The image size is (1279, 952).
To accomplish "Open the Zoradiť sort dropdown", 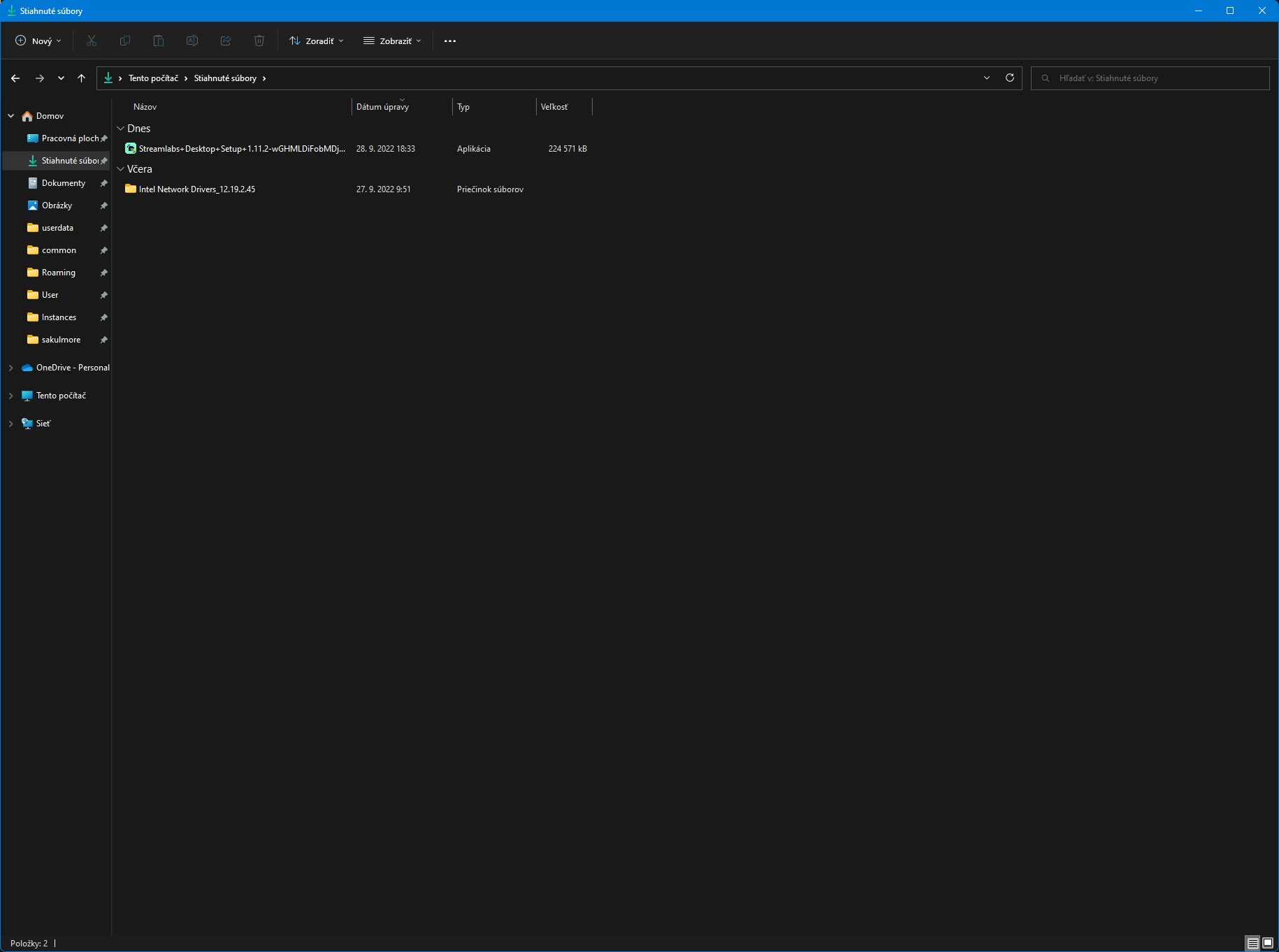I will [317, 41].
